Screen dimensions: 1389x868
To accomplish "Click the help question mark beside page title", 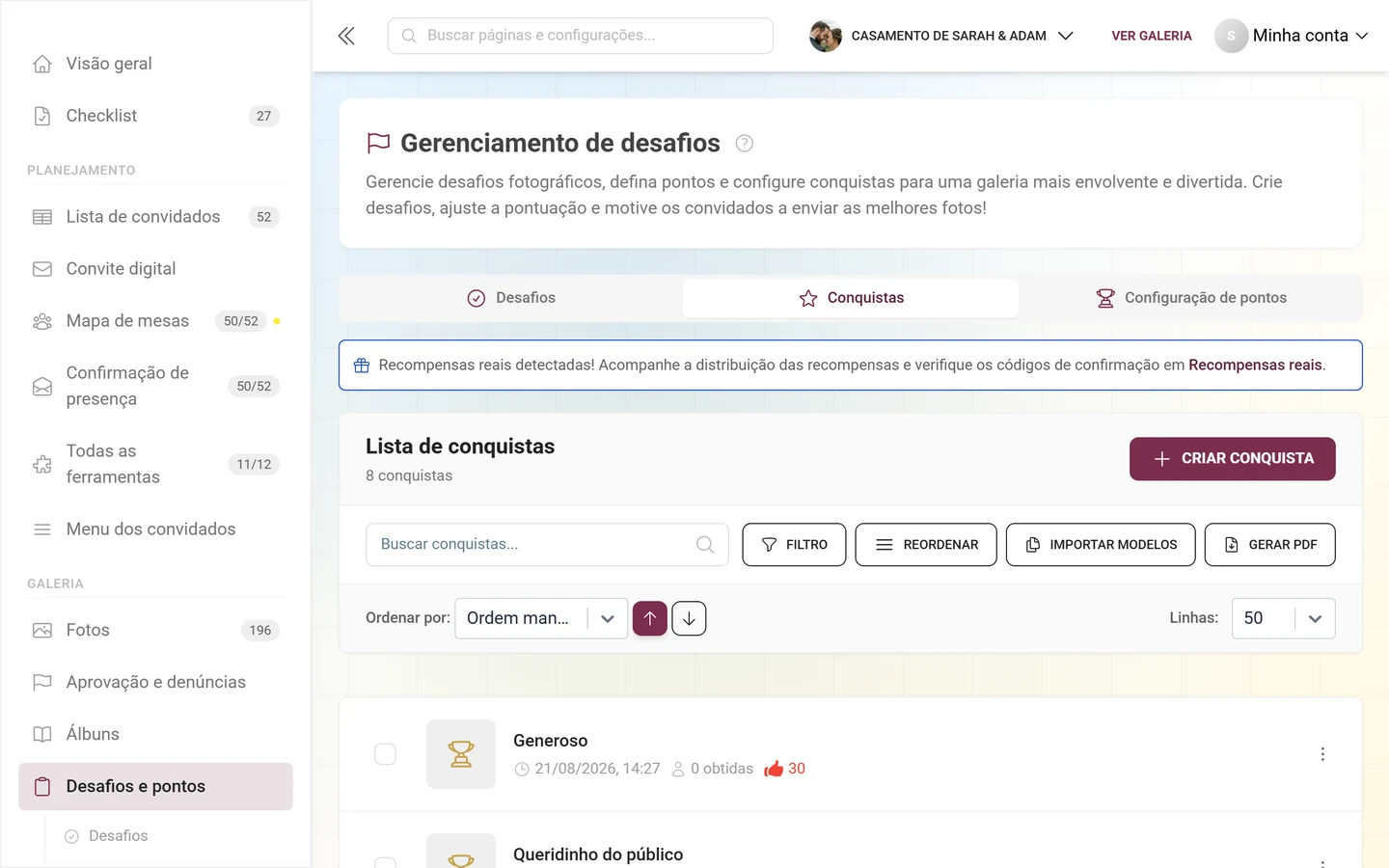I will [744, 144].
